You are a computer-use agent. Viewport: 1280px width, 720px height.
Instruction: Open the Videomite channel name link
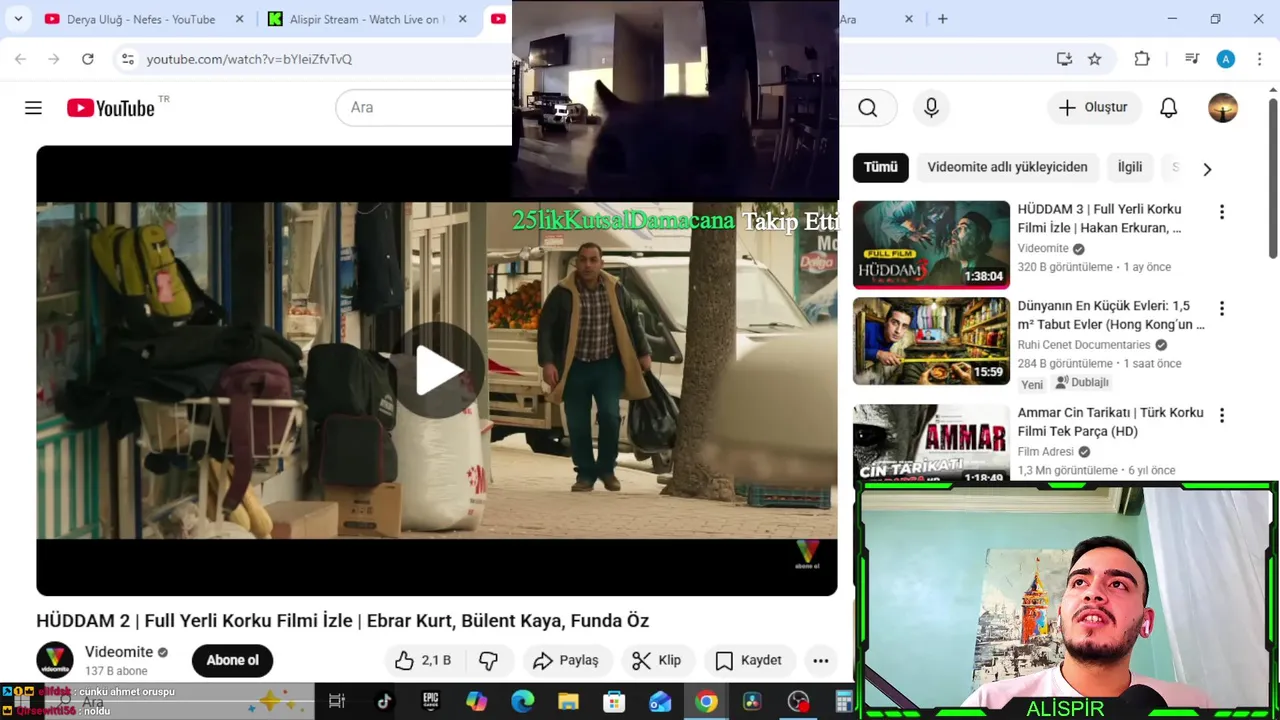(119, 652)
